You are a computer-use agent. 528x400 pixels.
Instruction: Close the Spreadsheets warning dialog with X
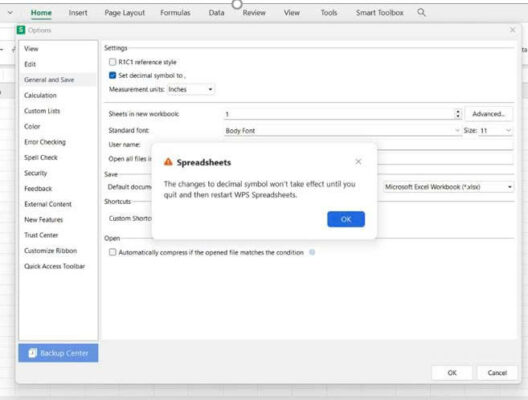(358, 162)
